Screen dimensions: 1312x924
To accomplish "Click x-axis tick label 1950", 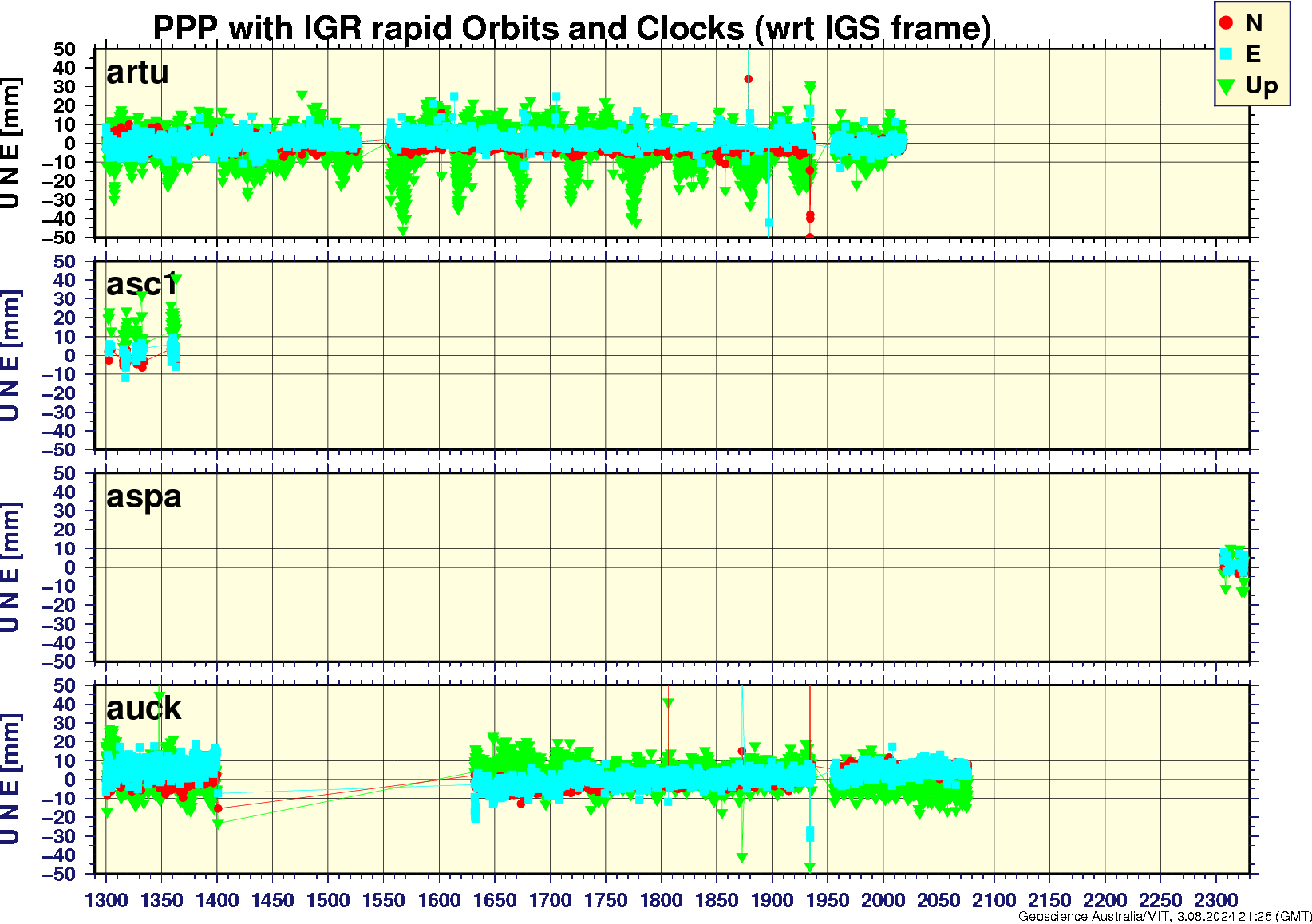I will [x=828, y=900].
